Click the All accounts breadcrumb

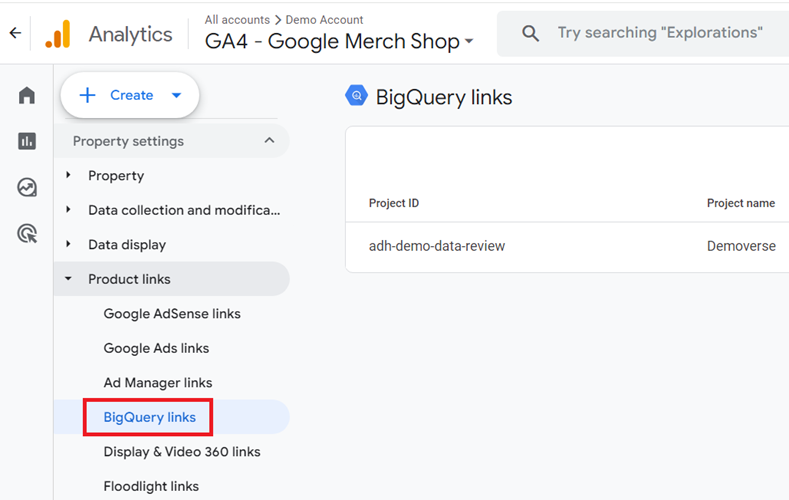237,20
